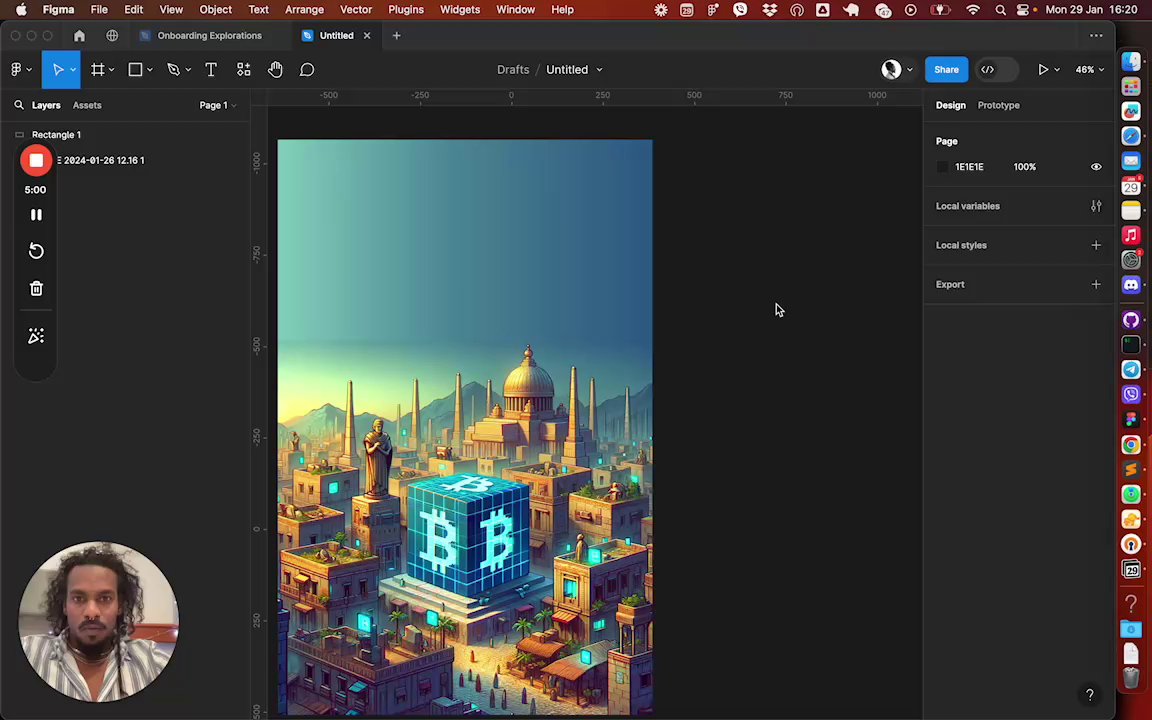Viewport: 1152px width, 720px height.
Task: Go to Drafts in the breadcrumb
Action: [x=513, y=70]
